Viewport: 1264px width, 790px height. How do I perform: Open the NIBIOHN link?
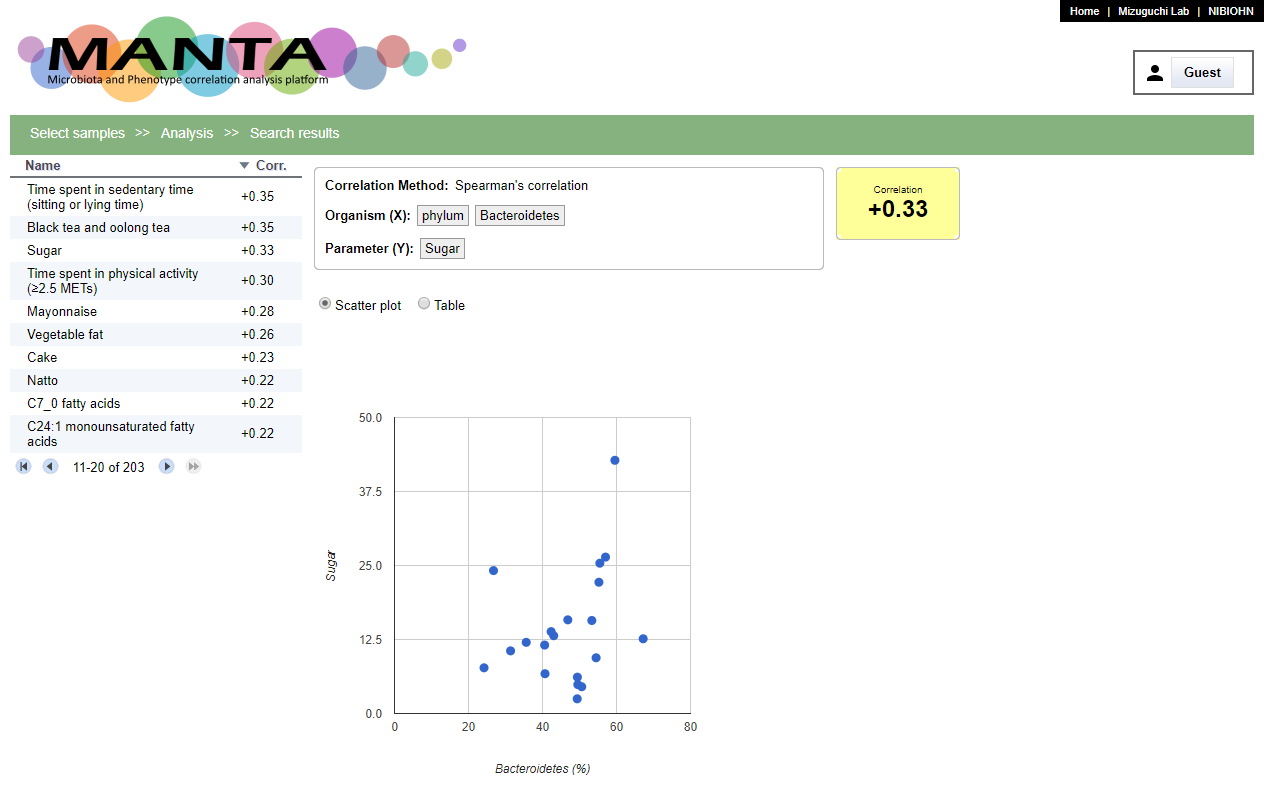1230,11
